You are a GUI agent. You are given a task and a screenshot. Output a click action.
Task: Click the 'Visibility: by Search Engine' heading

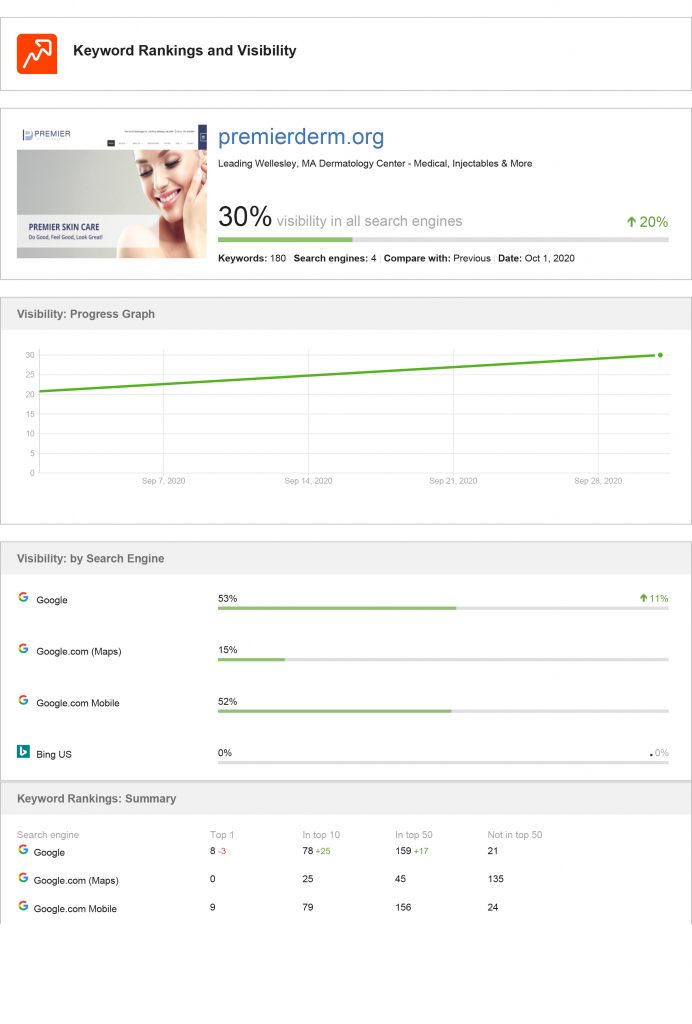(91, 558)
